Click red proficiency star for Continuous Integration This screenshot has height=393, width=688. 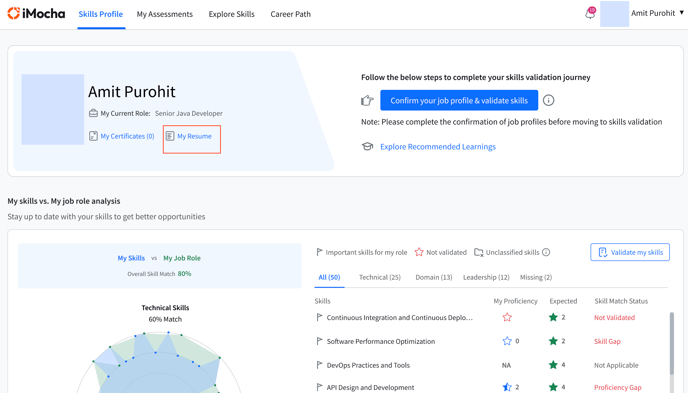coord(507,317)
